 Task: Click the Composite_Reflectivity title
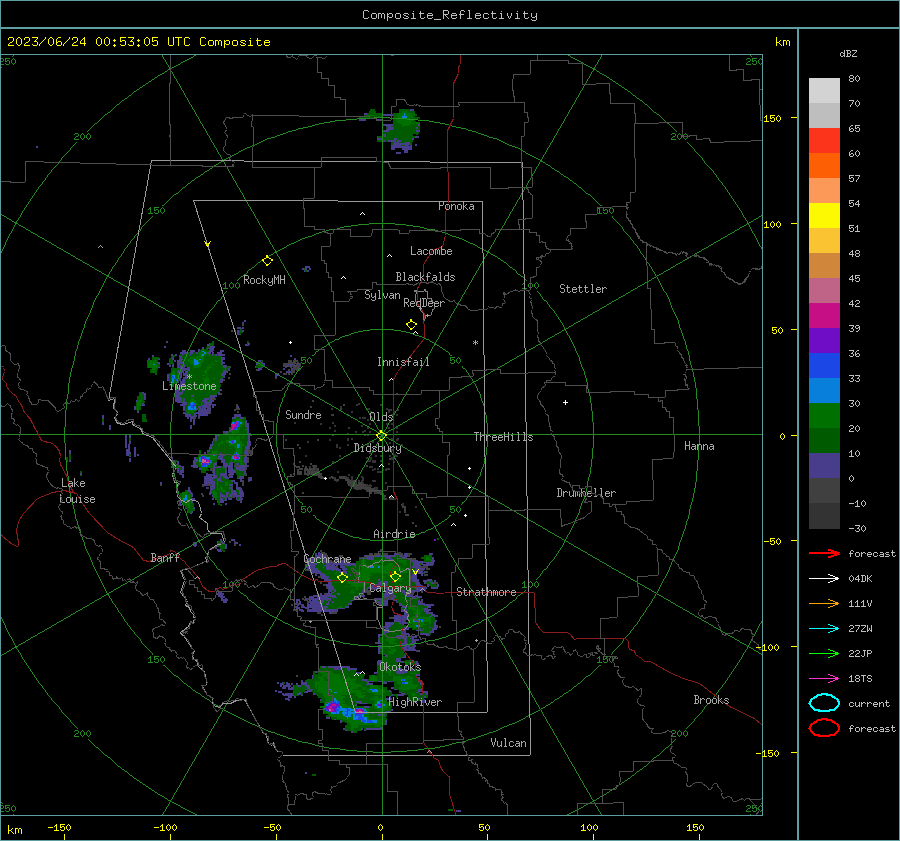(450, 15)
